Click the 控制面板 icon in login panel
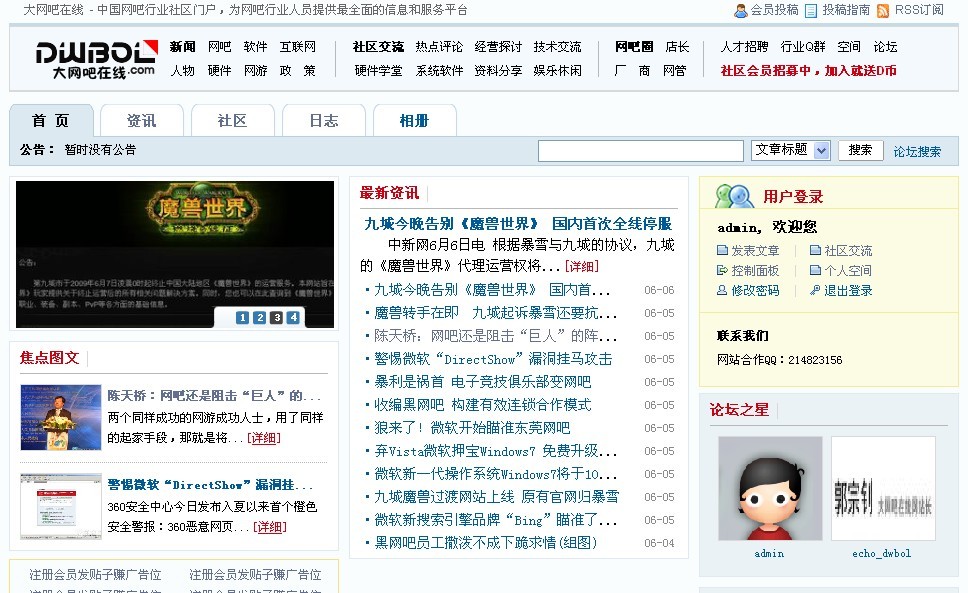This screenshot has height=593, width=968. point(722,271)
